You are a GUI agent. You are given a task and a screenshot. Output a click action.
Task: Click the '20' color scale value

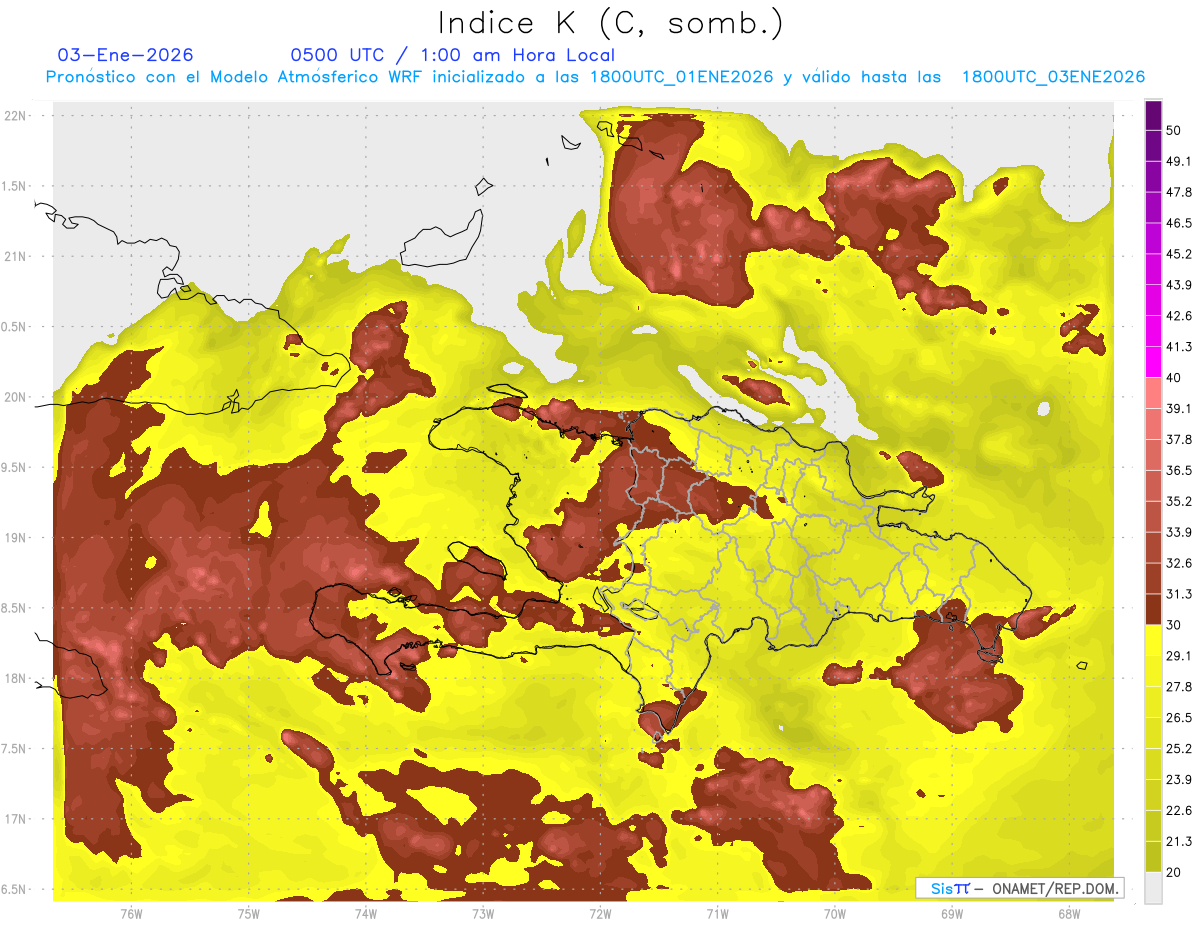coord(1174,871)
